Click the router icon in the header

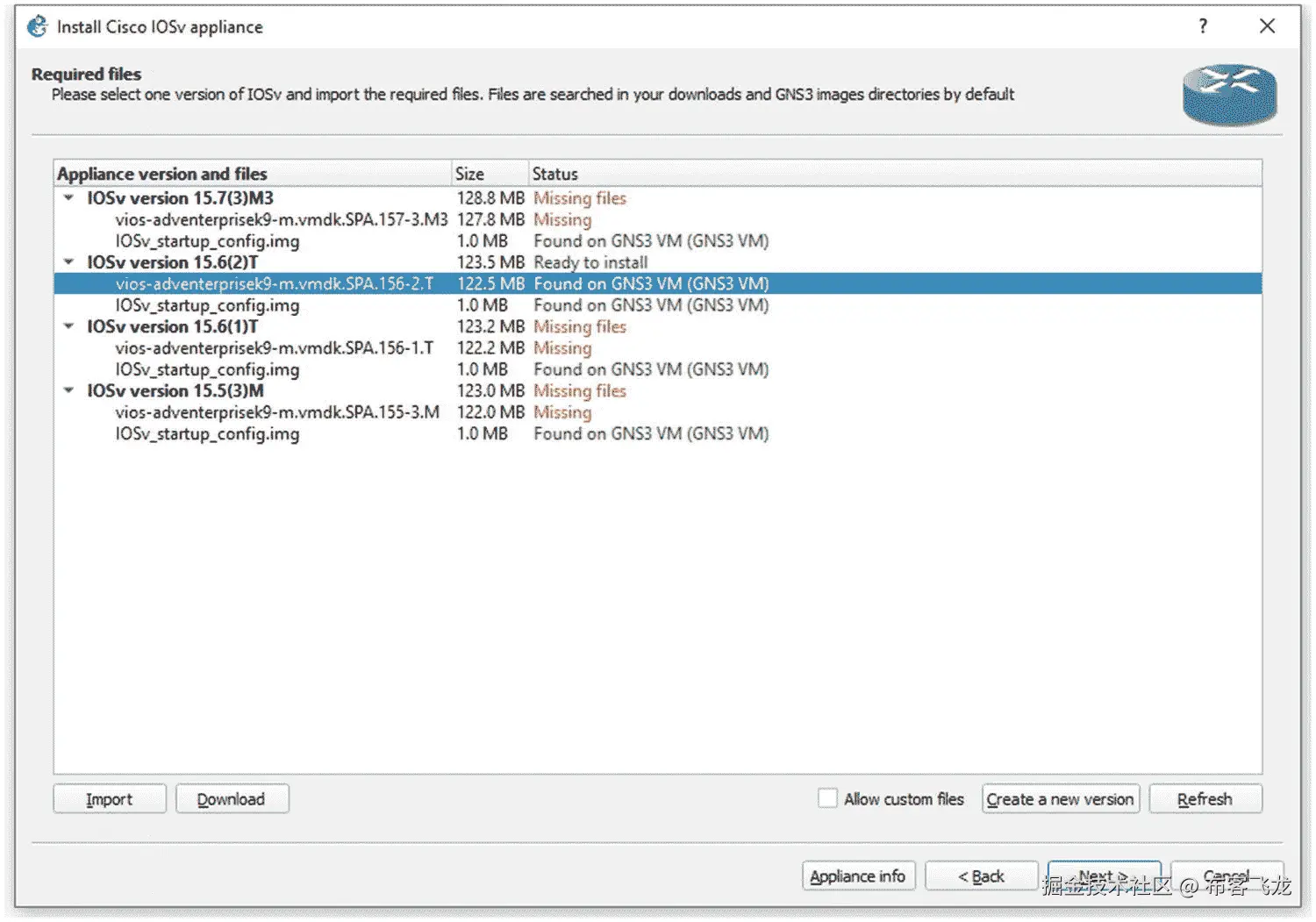tap(1229, 95)
